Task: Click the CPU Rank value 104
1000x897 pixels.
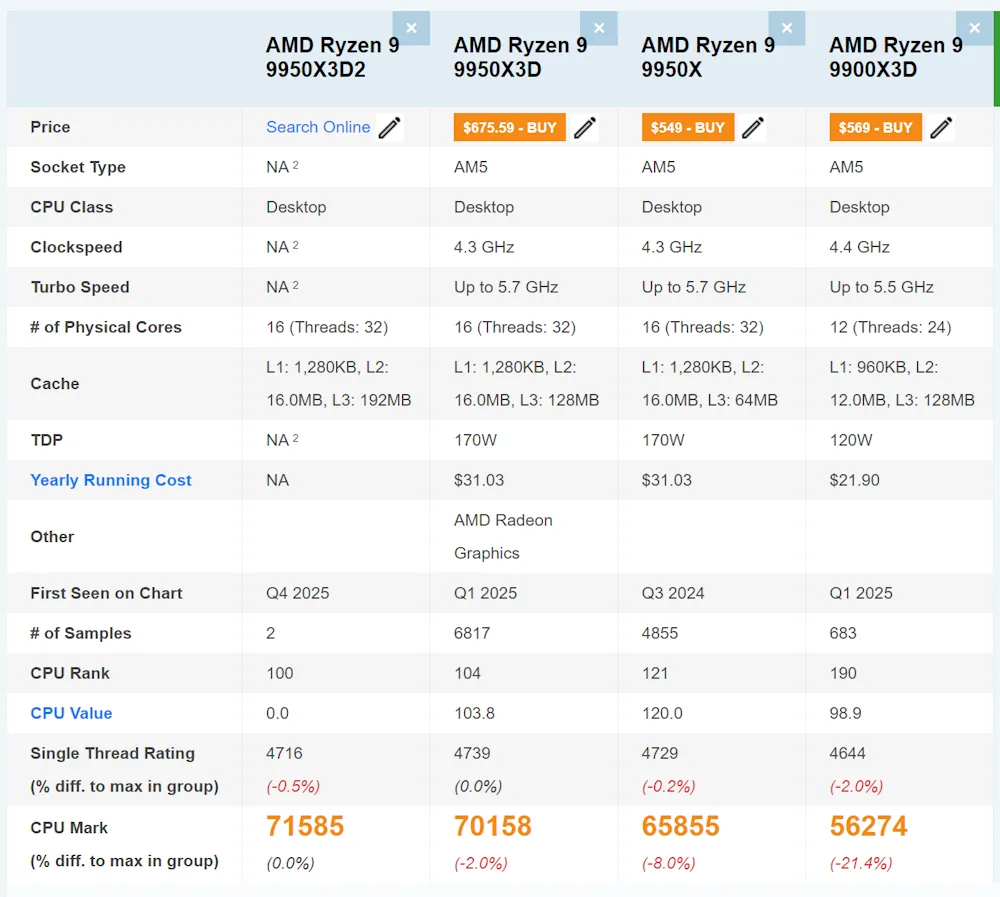Action: (x=467, y=673)
